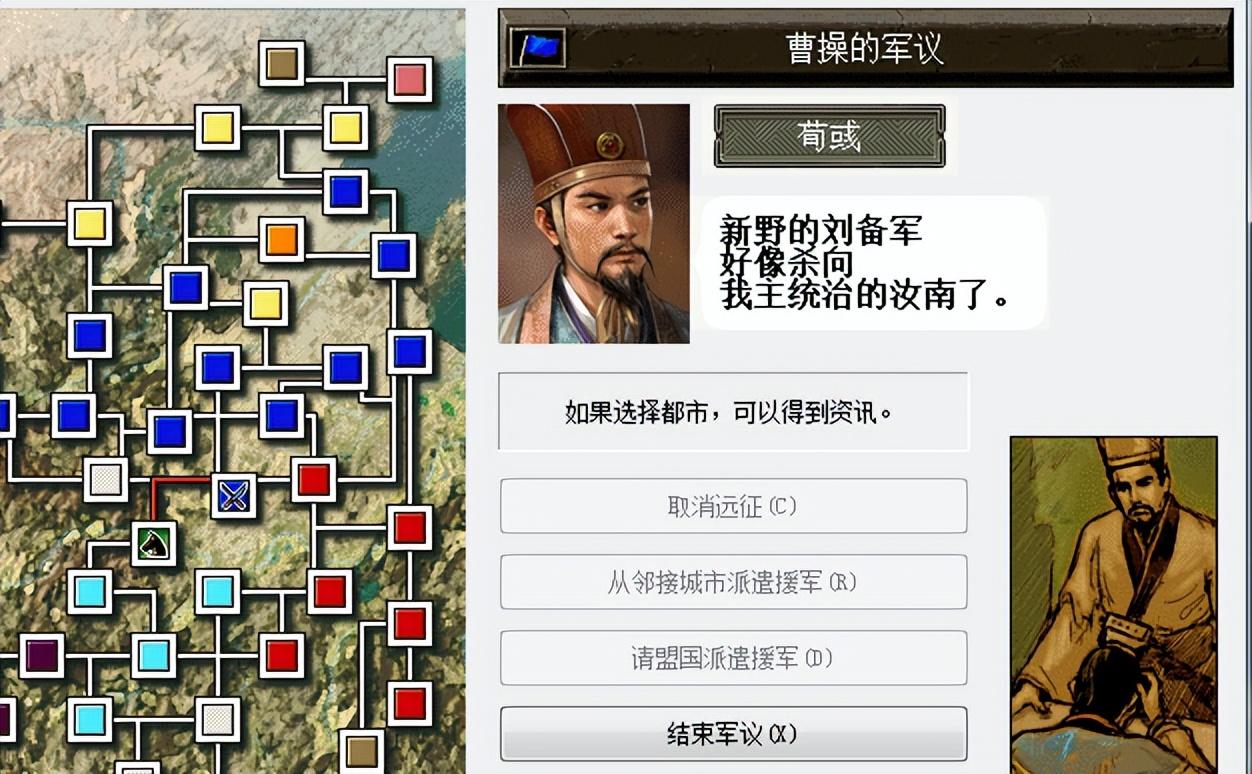Screen dimensions: 1252x774
Task: Click the 新野的刘备军 dialogue bubble
Action: point(873,263)
